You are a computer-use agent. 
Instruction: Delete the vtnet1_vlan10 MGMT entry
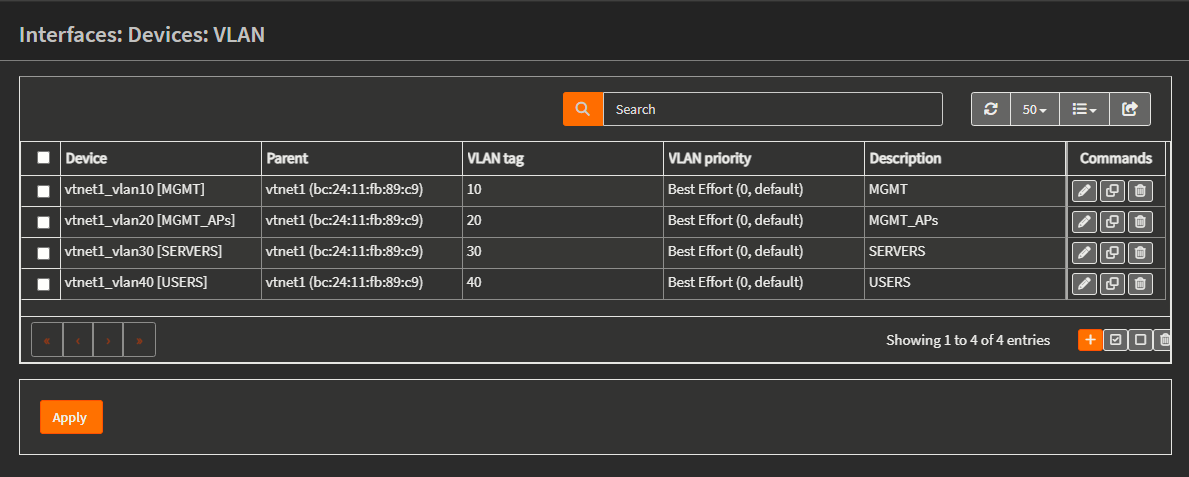(1140, 191)
